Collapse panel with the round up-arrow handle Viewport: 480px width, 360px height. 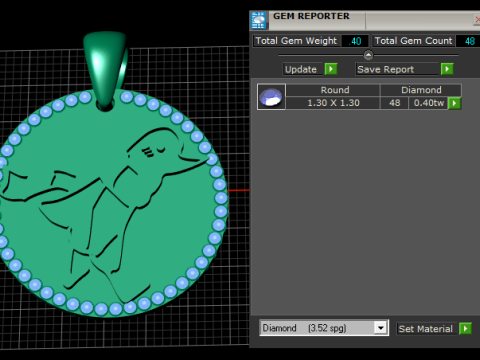(x=368, y=55)
